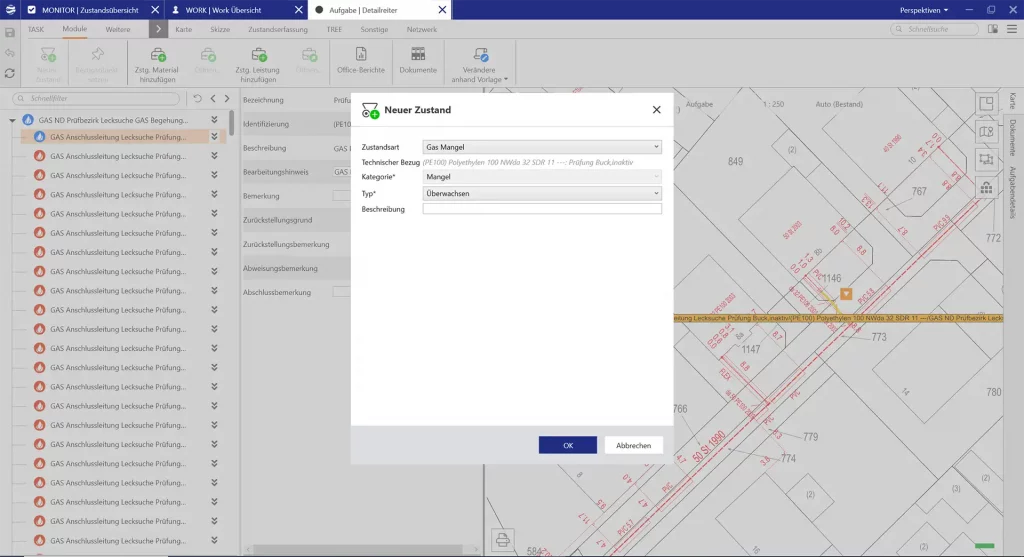Collapse the GAS ND Prüfbezirk tree node
This screenshot has width=1024, height=557.
(x=12, y=120)
